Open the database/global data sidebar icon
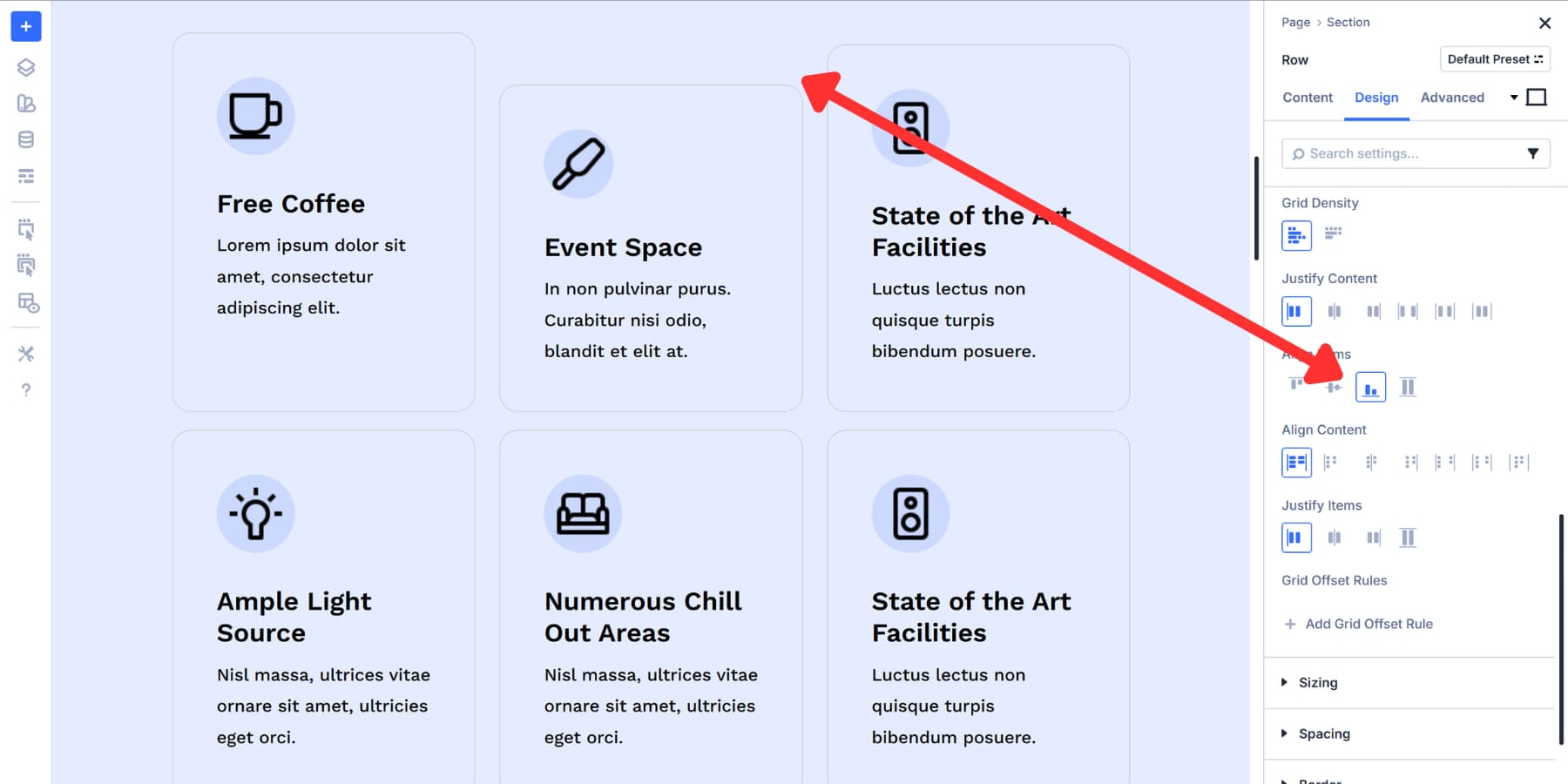This screenshot has width=1568, height=784. click(x=25, y=139)
